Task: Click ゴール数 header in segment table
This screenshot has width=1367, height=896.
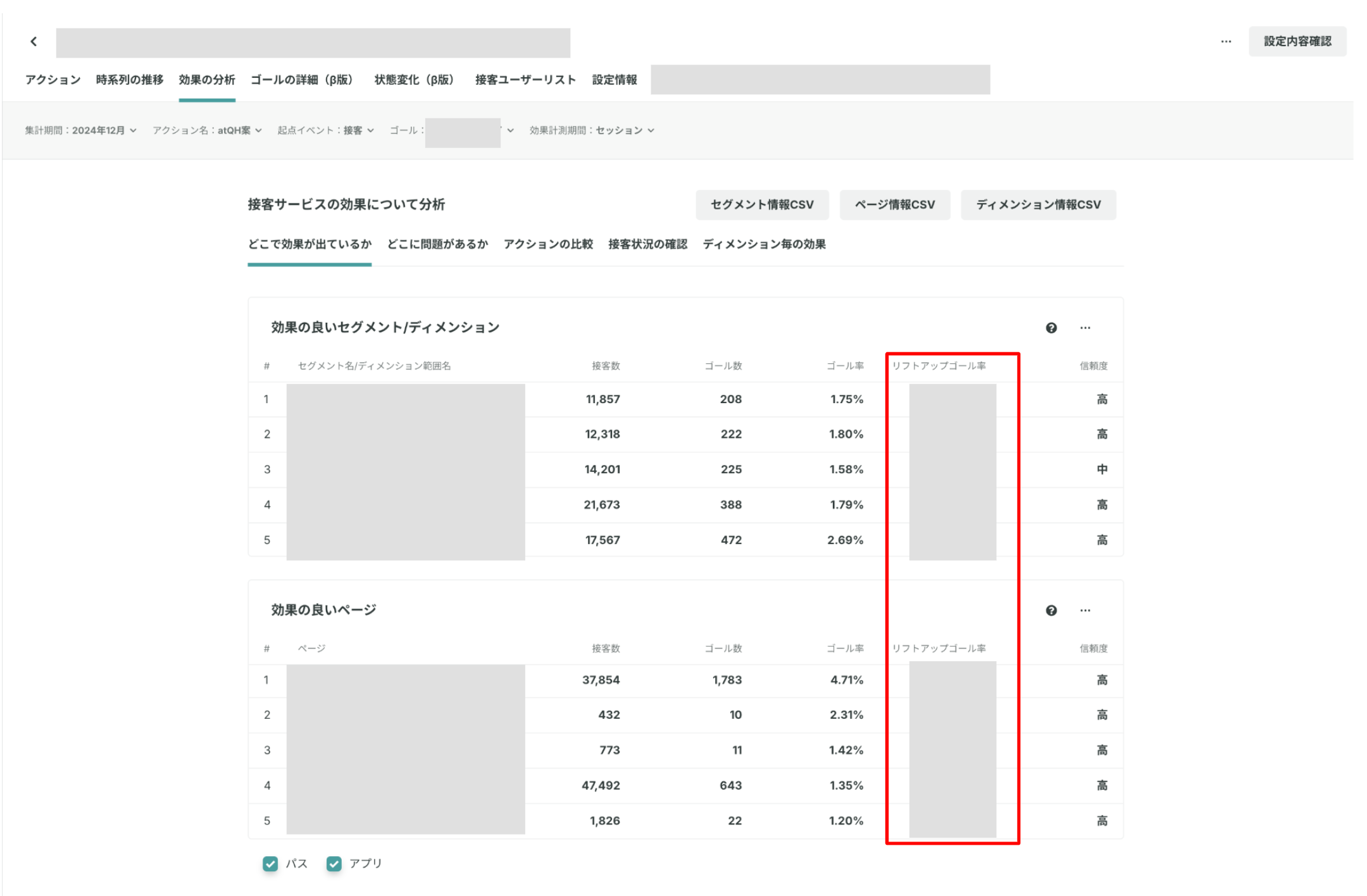Action: point(723,366)
